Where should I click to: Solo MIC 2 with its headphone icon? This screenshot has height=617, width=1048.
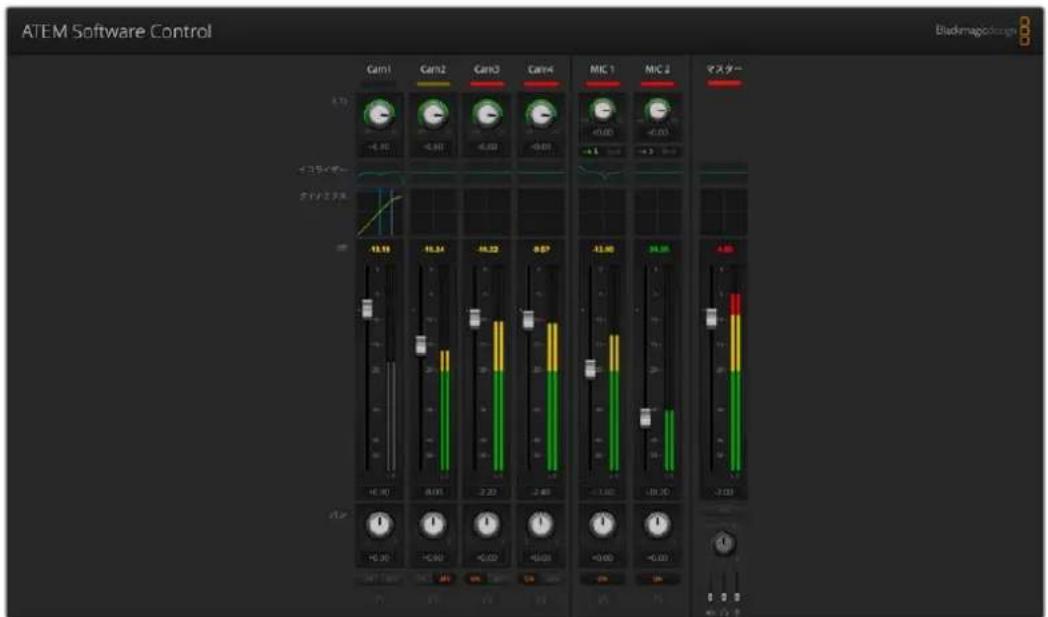point(658,600)
